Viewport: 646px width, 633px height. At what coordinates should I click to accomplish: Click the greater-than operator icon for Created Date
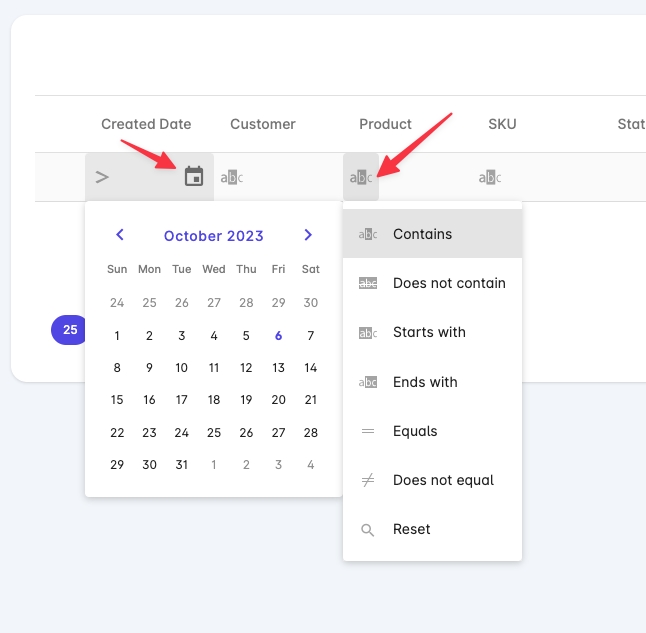click(102, 177)
